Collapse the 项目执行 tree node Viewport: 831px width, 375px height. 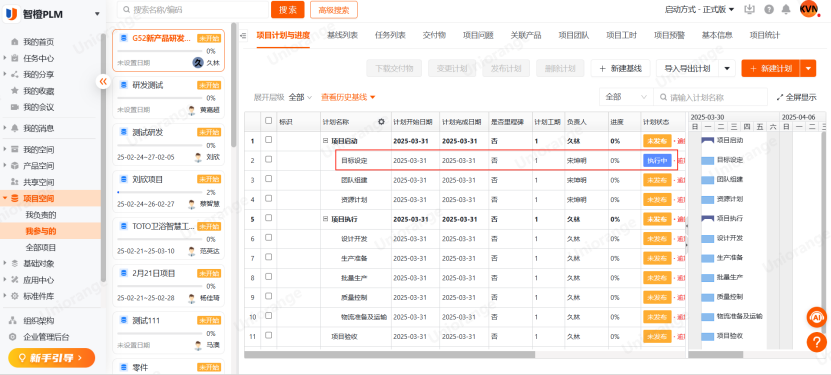coord(325,219)
